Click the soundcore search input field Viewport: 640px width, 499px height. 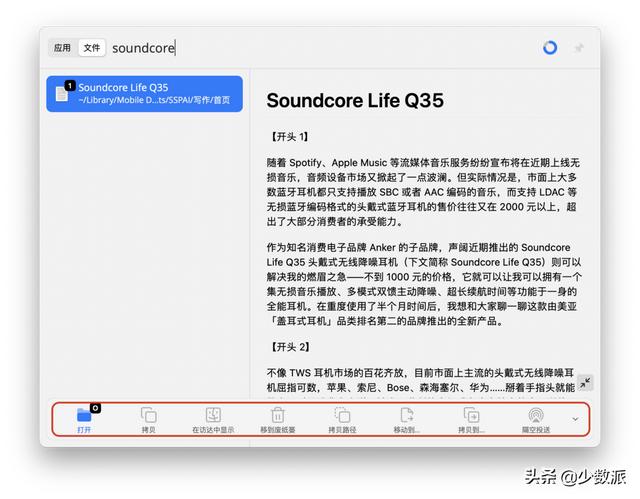click(318, 48)
